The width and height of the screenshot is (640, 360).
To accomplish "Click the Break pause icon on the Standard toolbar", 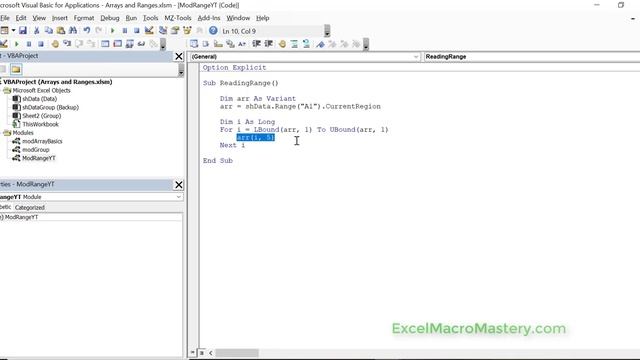I will [x=125, y=31].
